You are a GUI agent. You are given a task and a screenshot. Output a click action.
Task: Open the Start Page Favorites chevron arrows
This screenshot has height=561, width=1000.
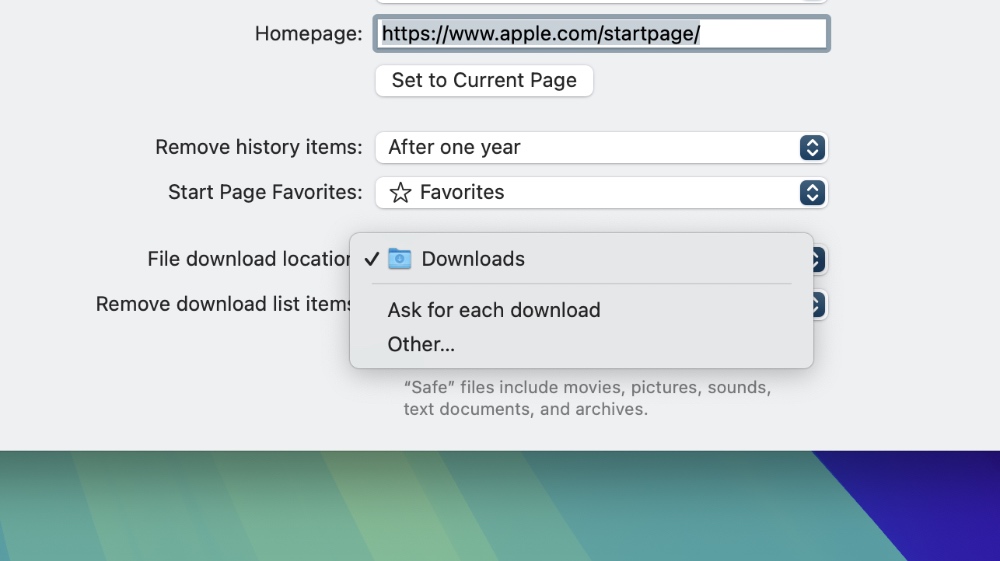[812, 193]
